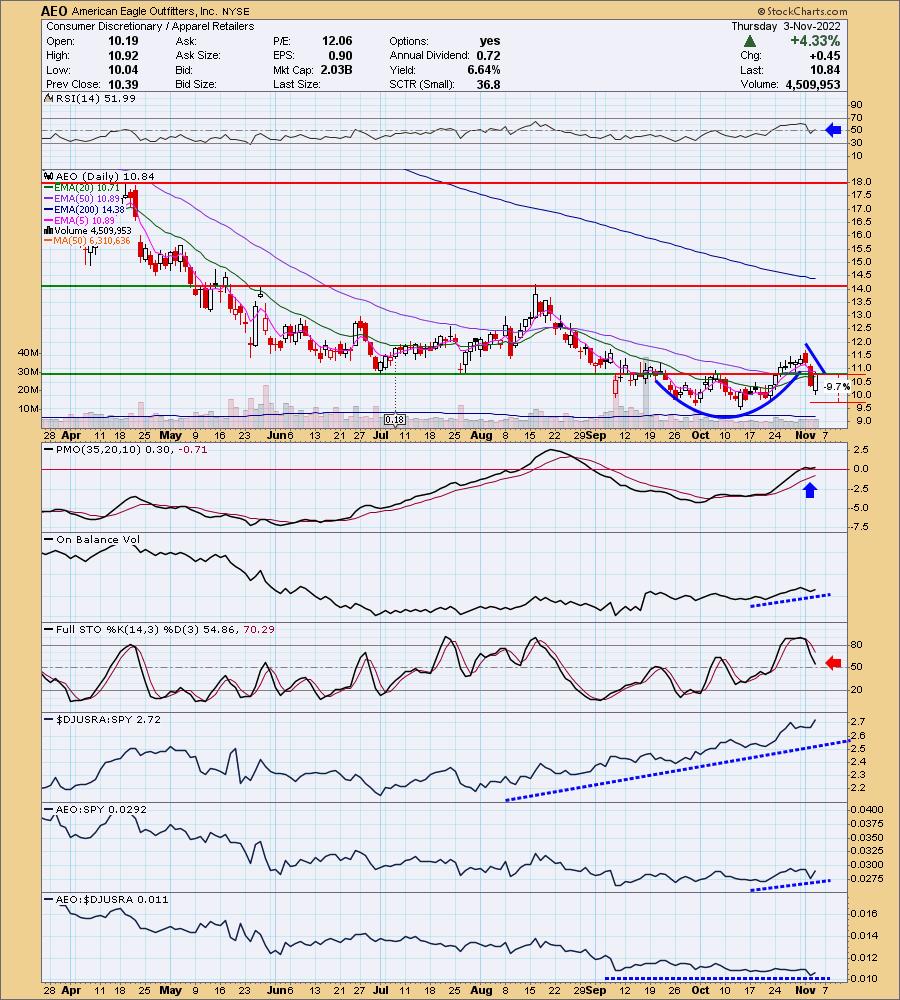Click the MA(50) 6,310,636 legend entry
This screenshot has height=1000, width=900.
point(92,241)
